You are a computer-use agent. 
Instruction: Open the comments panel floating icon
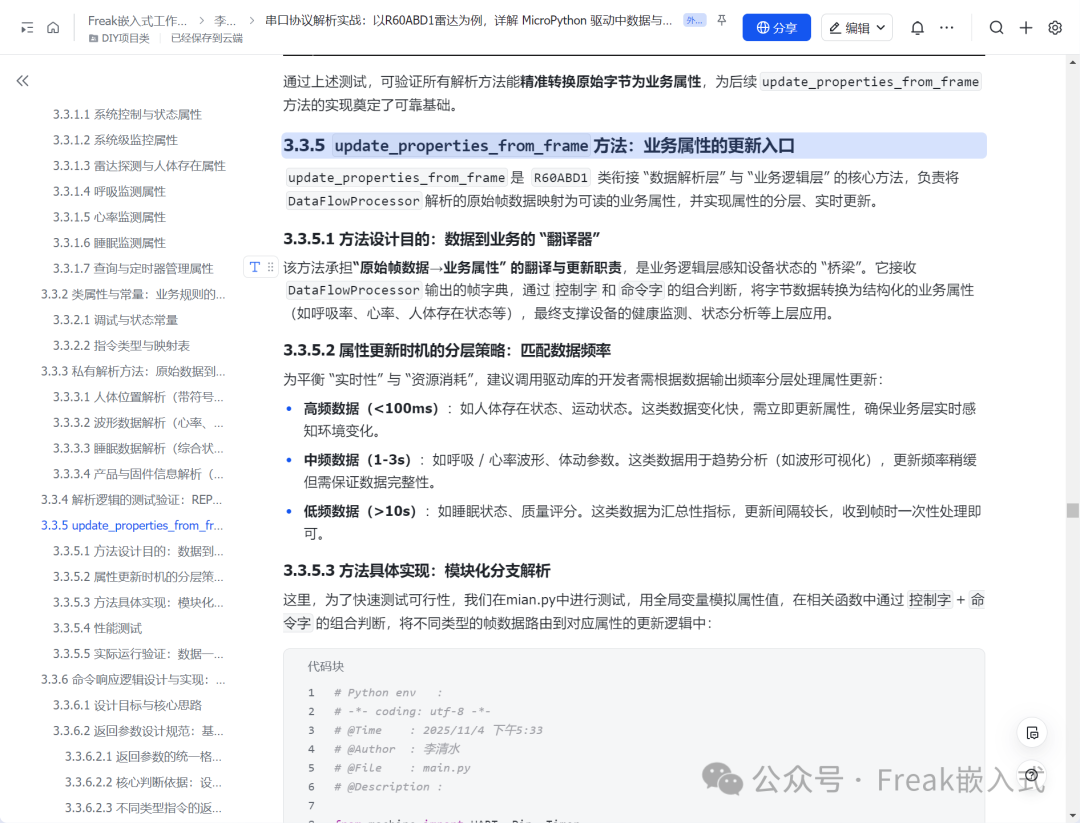(1032, 733)
